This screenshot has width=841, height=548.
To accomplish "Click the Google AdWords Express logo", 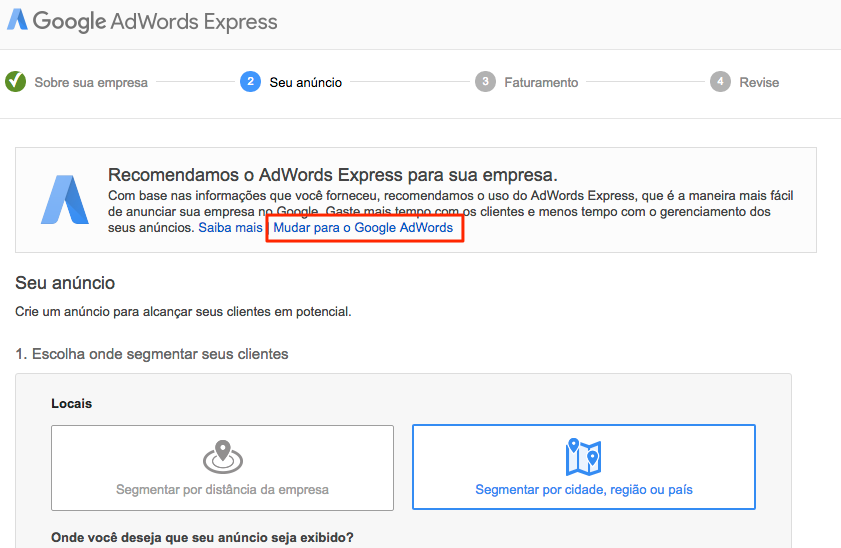I will [x=142, y=21].
